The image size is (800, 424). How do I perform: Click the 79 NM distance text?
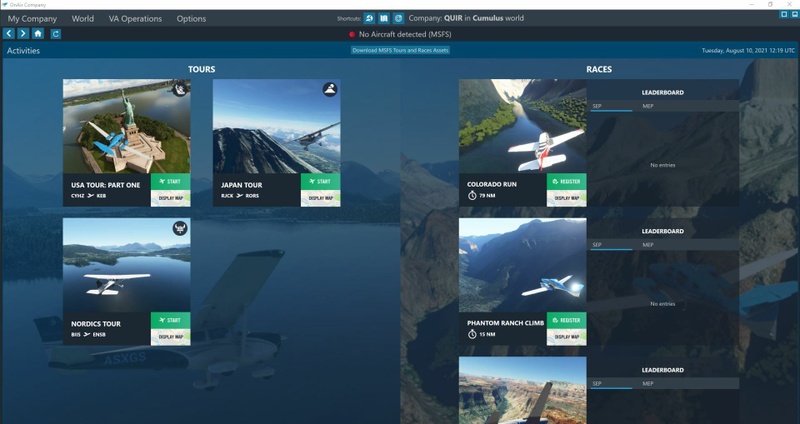[487, 196]
